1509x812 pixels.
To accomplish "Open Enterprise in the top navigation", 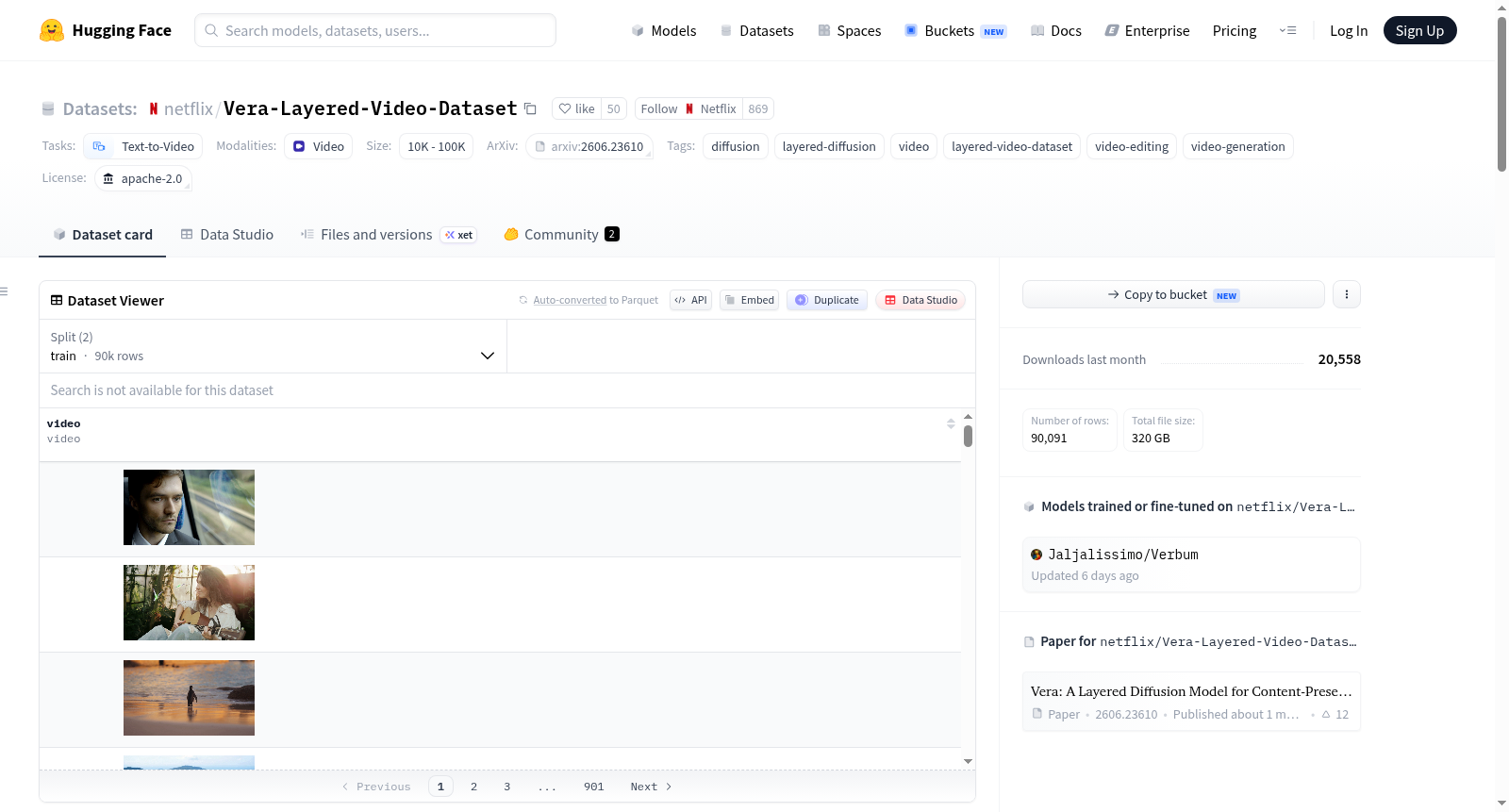I will (1147, 30).
